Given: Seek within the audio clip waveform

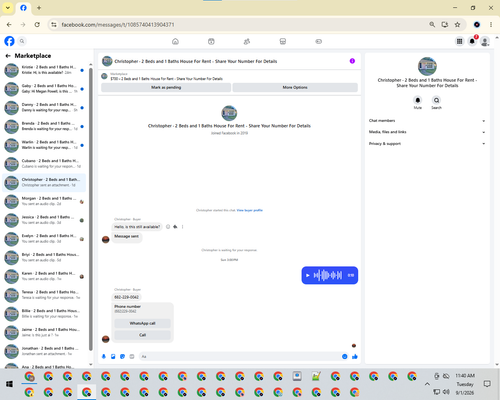Looking at the screenshot, I should [328, 275].
